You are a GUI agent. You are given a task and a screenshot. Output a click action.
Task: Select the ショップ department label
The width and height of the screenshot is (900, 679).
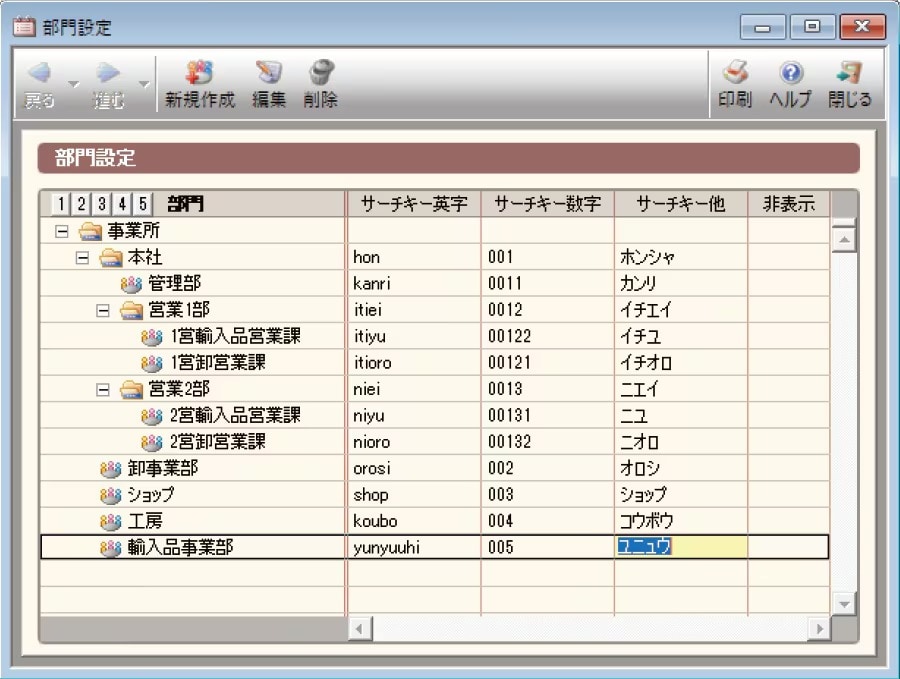click(150, 494)
